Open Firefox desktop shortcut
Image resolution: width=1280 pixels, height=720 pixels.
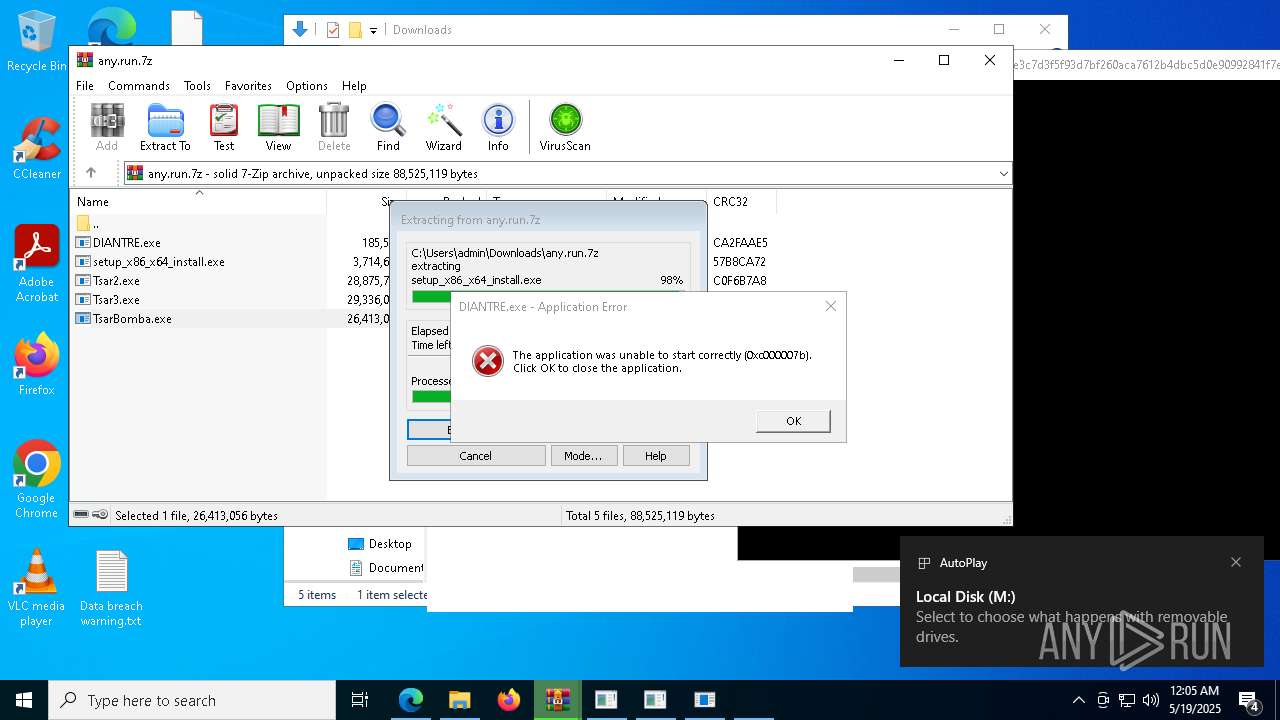point(37,365)
